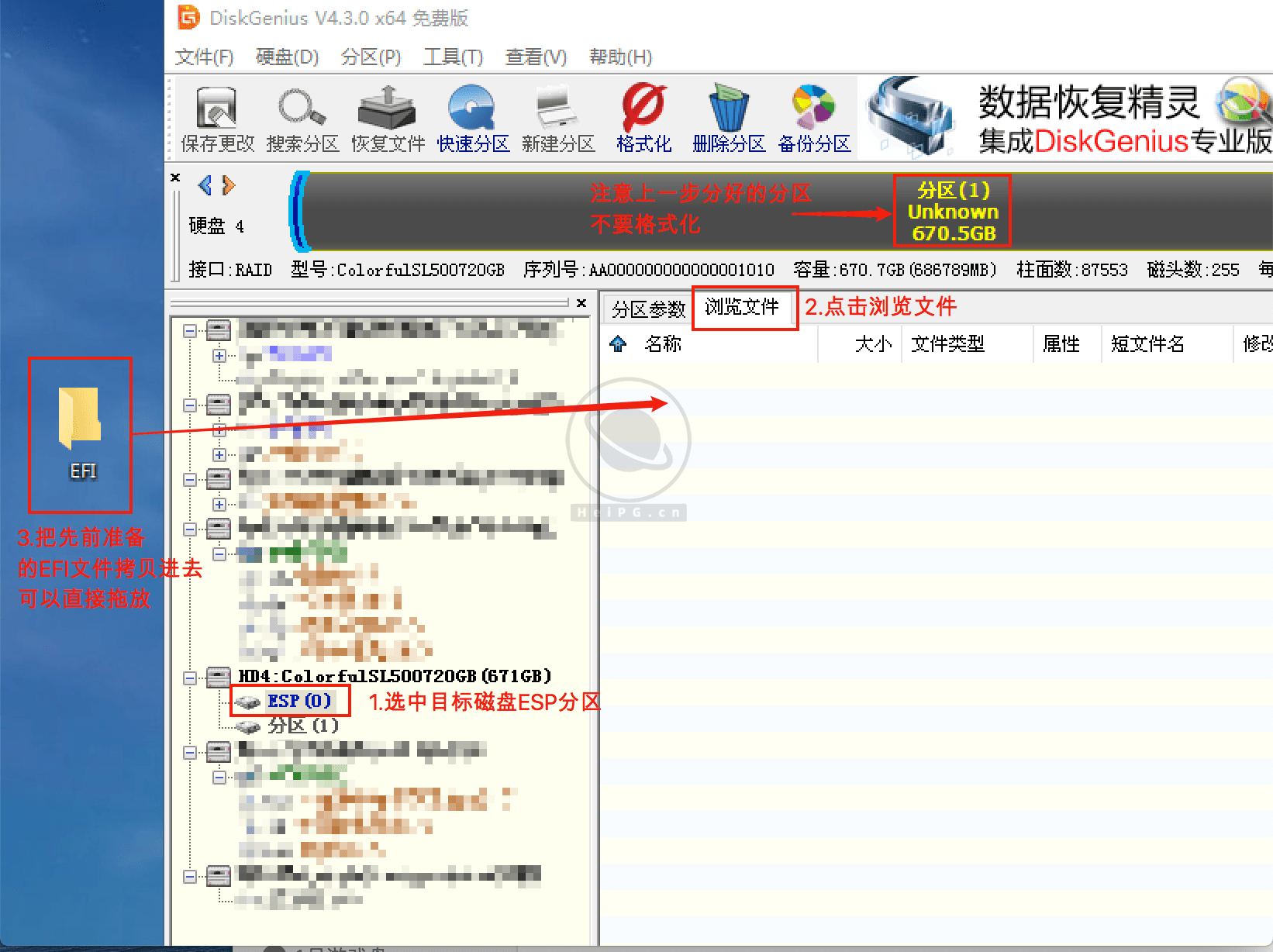The height and width of the screenshot is (952, 1273).
Task: Click the 容量:670.7GB capacity text
Action: [895, 270]
